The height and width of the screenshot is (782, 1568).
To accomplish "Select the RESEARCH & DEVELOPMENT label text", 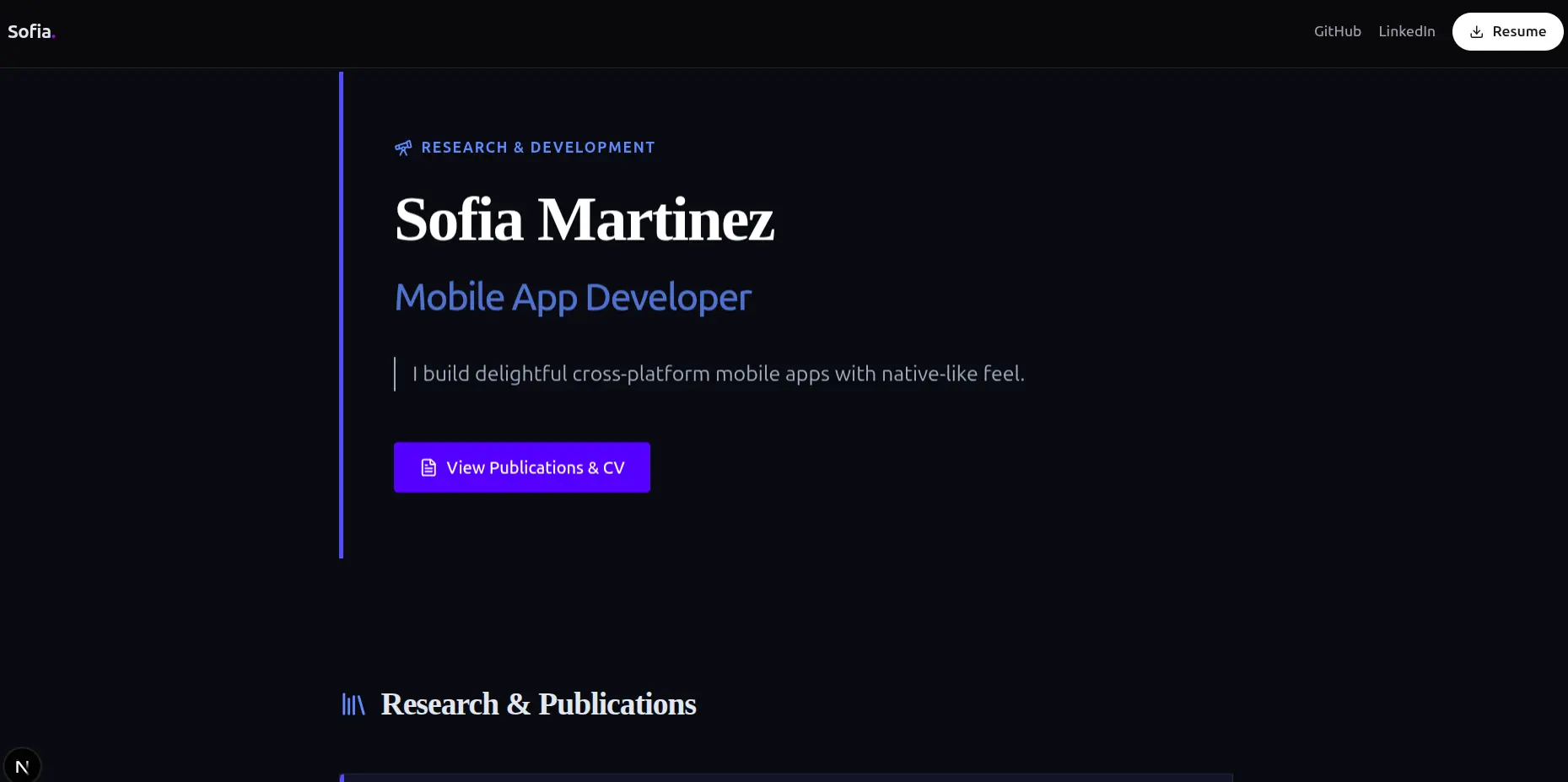I will pos(537,148).
